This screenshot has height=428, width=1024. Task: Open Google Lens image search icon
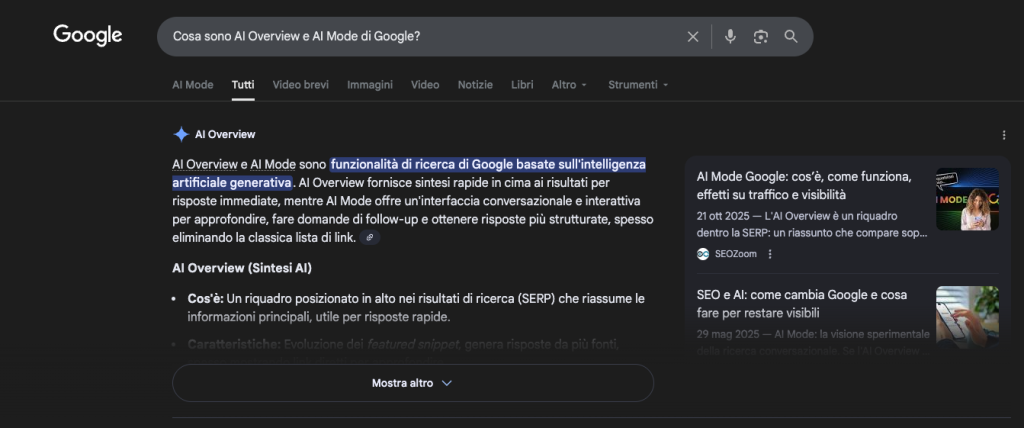tap(760, 37)
